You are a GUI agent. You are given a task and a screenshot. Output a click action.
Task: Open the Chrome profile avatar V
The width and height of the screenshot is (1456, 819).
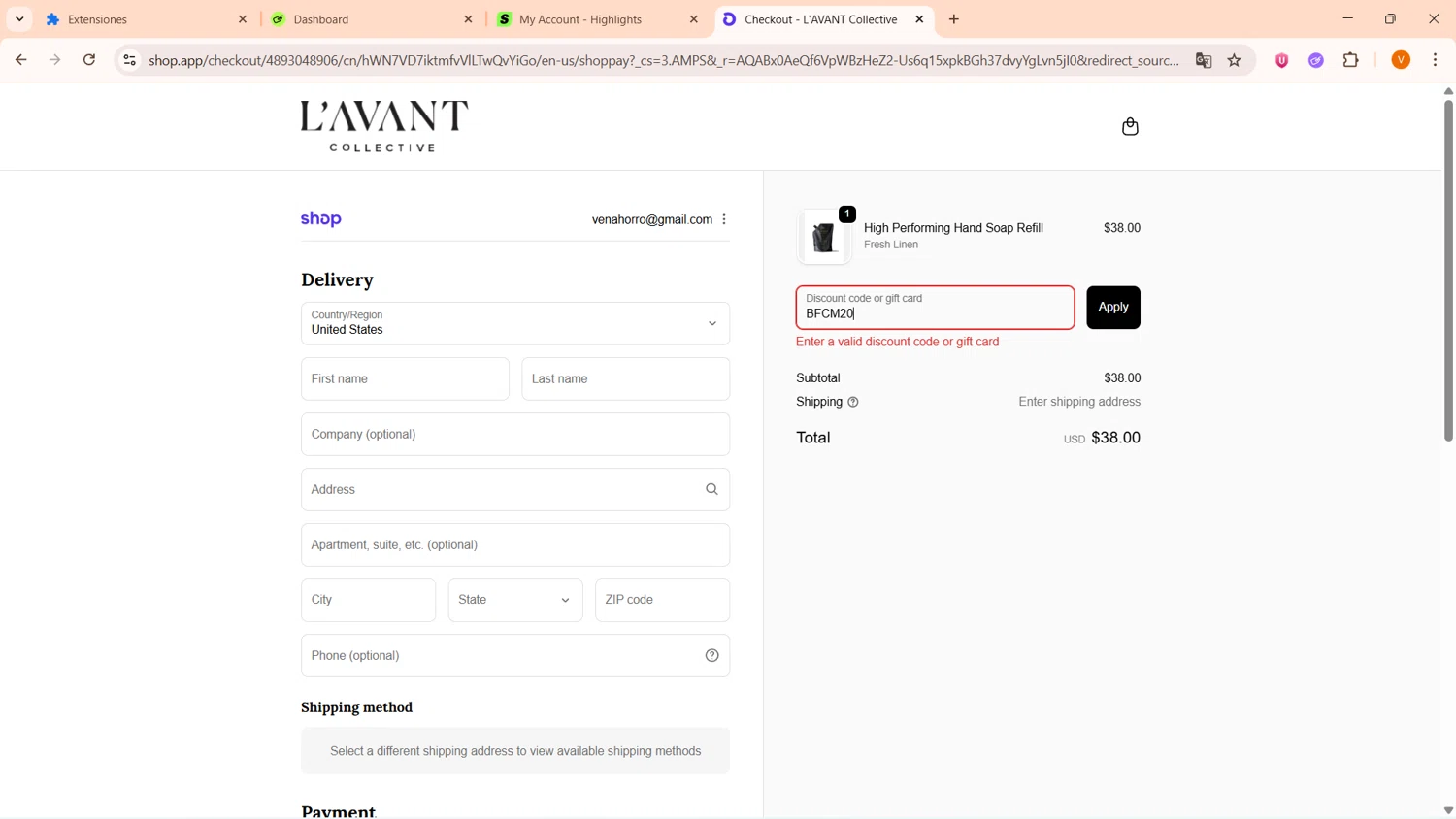[1401, 60]
